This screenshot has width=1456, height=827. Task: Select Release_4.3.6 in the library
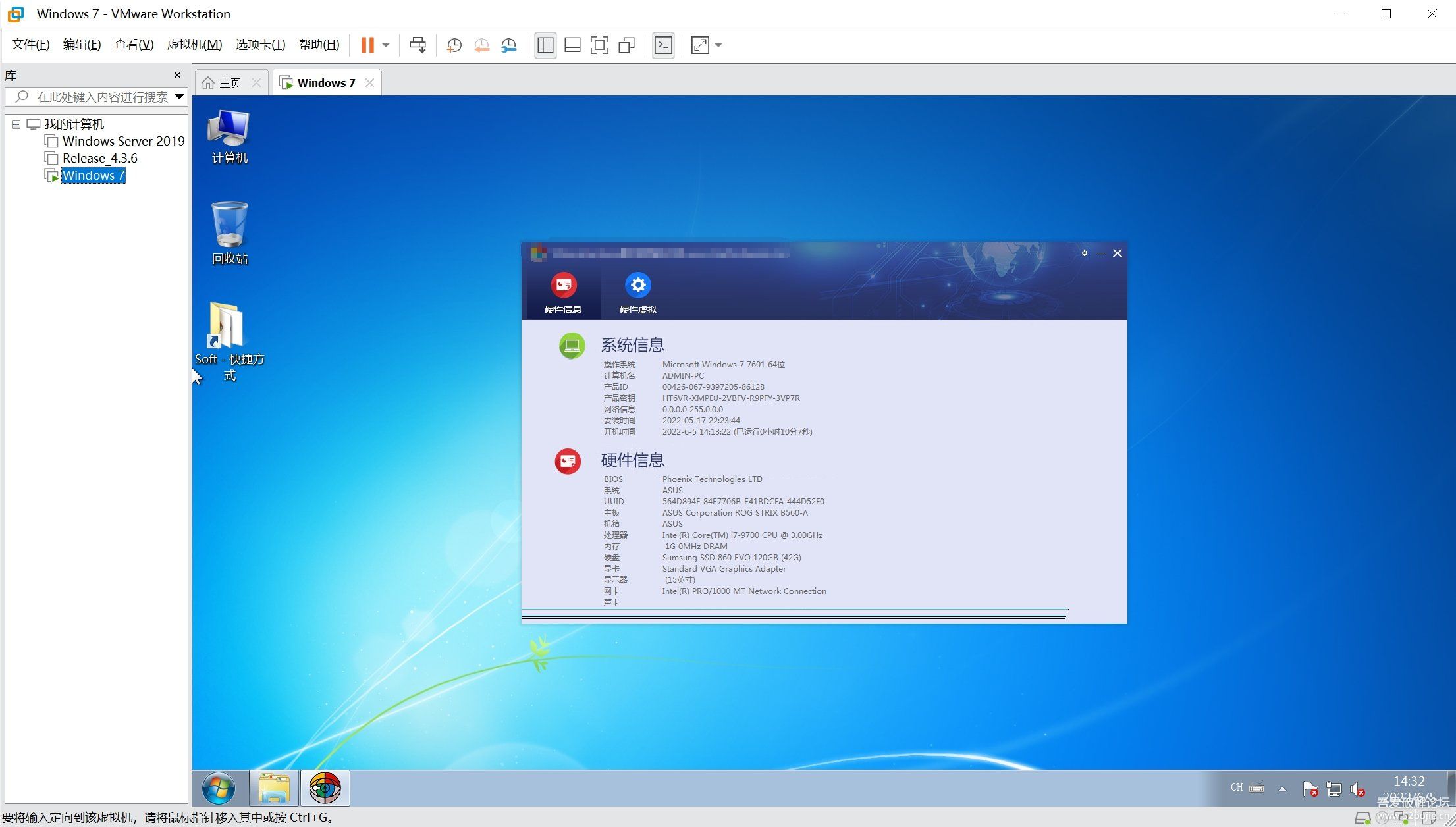[99, 158]
